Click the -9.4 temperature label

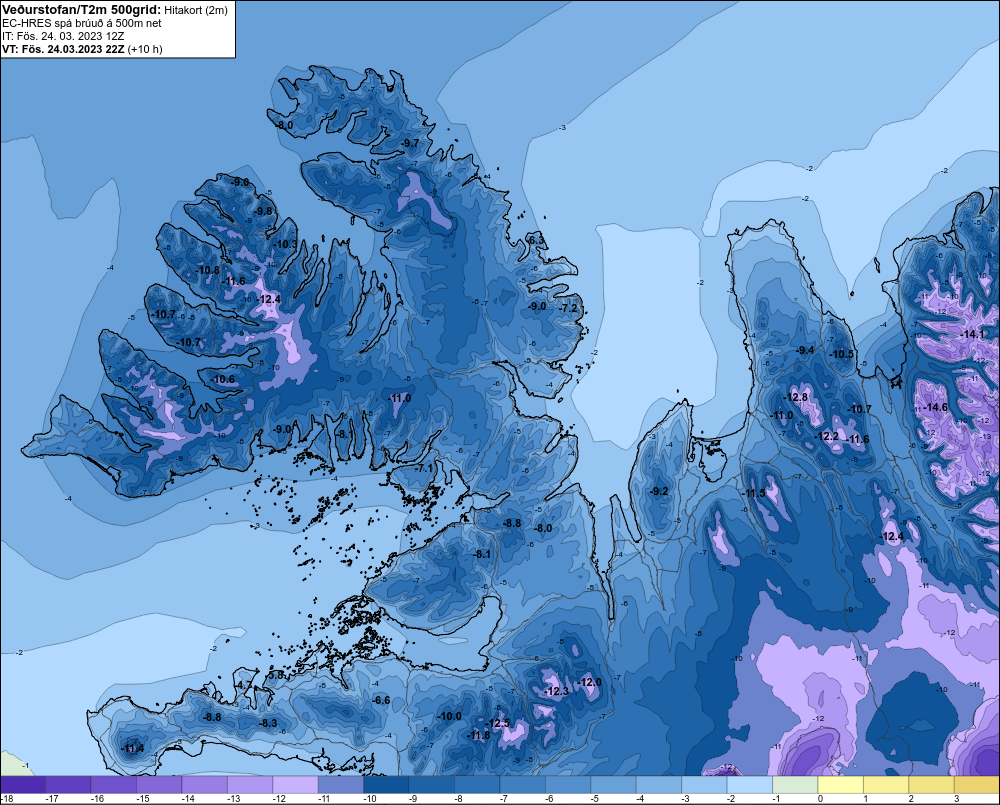805,350
